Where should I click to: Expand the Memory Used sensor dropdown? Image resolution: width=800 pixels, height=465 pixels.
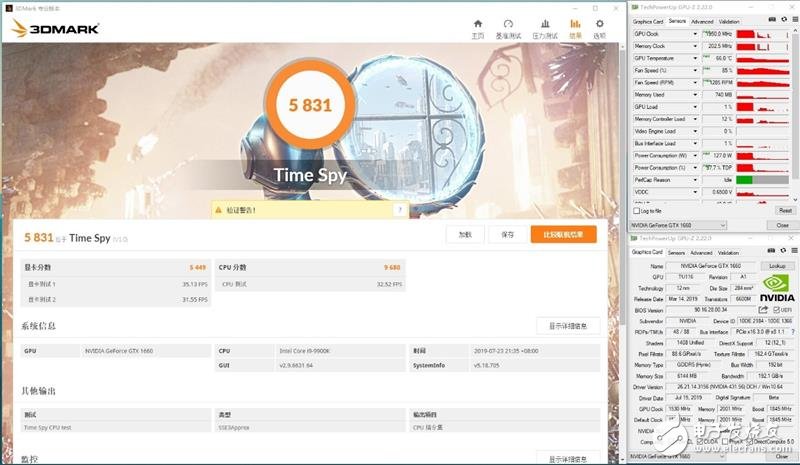click(694, 94)
